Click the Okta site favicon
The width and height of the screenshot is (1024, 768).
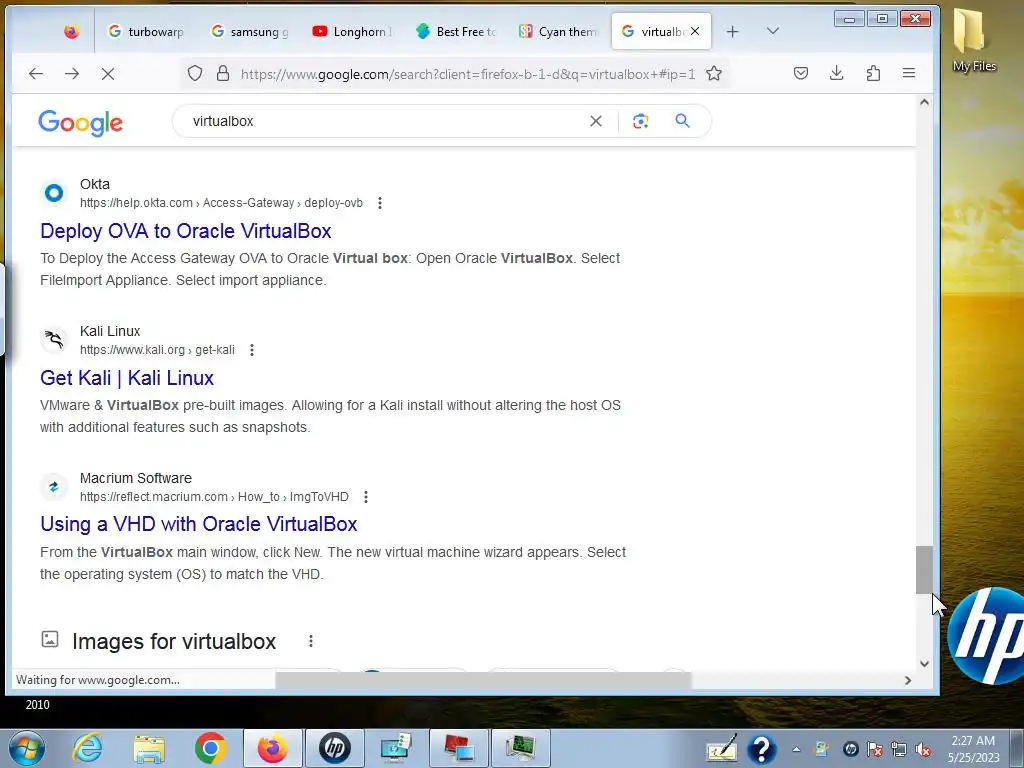(x=54, y=193)
